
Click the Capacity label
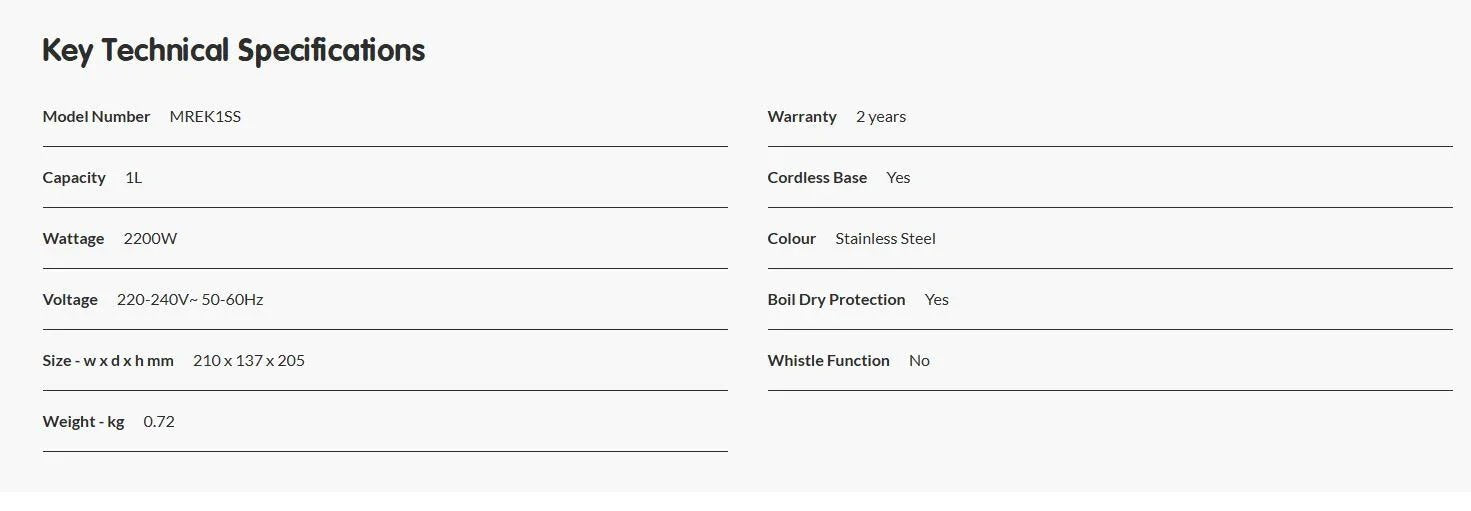point(74,177)
